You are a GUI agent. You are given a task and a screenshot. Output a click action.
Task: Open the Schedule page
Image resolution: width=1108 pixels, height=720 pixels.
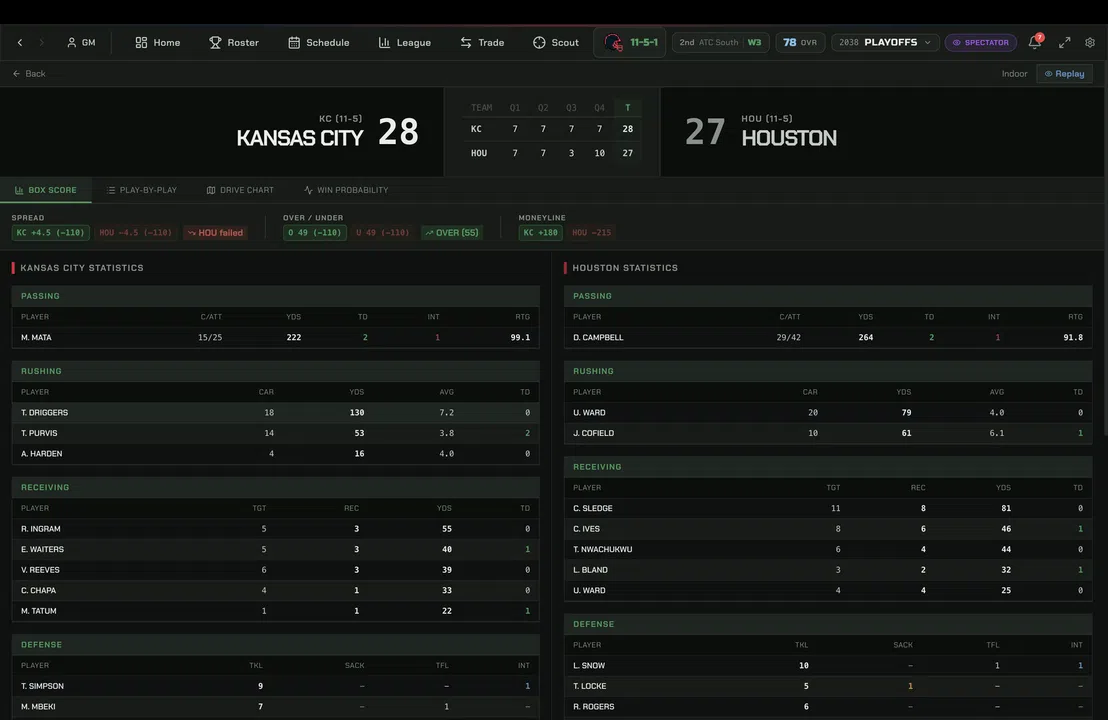319,42
